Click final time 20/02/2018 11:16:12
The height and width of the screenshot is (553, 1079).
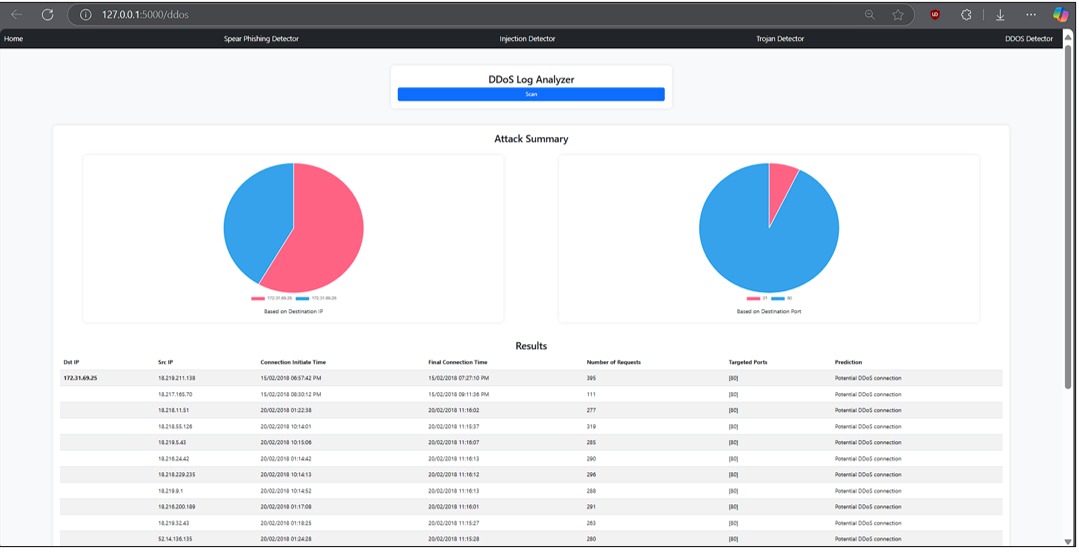[453, 475]
